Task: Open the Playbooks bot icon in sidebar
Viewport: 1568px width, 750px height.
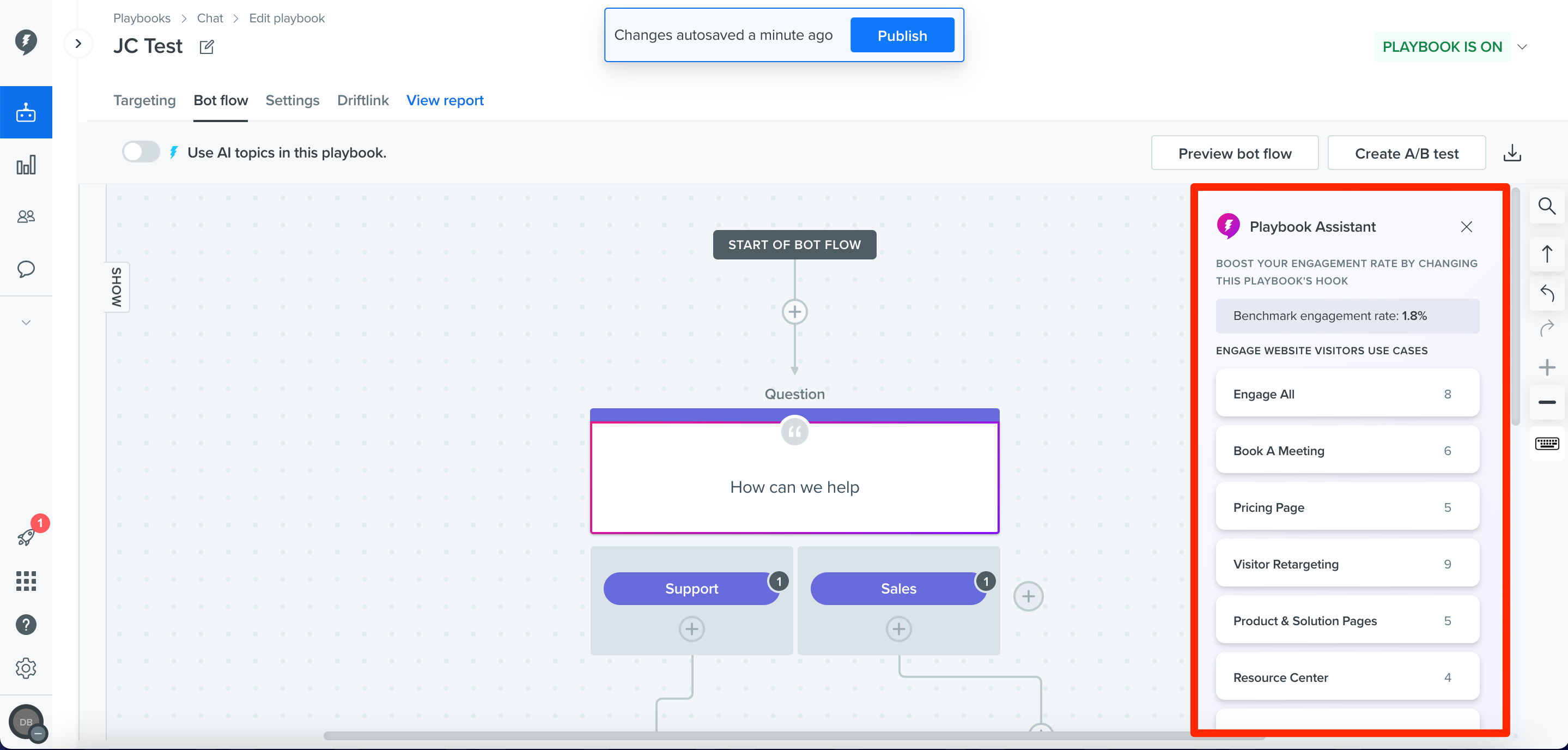Action: [26, 113]
